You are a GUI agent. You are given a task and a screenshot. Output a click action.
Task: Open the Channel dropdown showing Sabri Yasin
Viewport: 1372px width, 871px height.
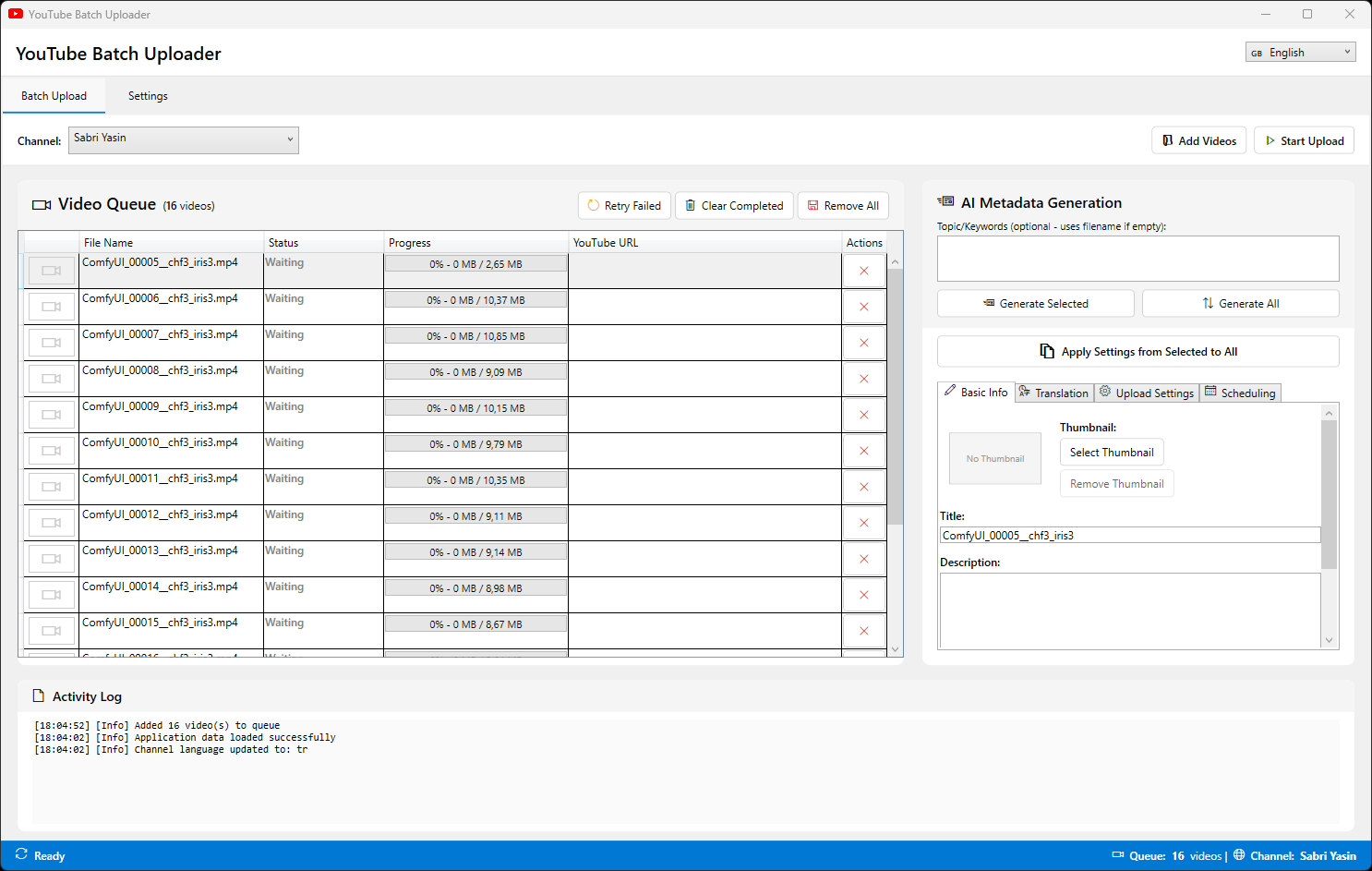(x=184, y=140)
